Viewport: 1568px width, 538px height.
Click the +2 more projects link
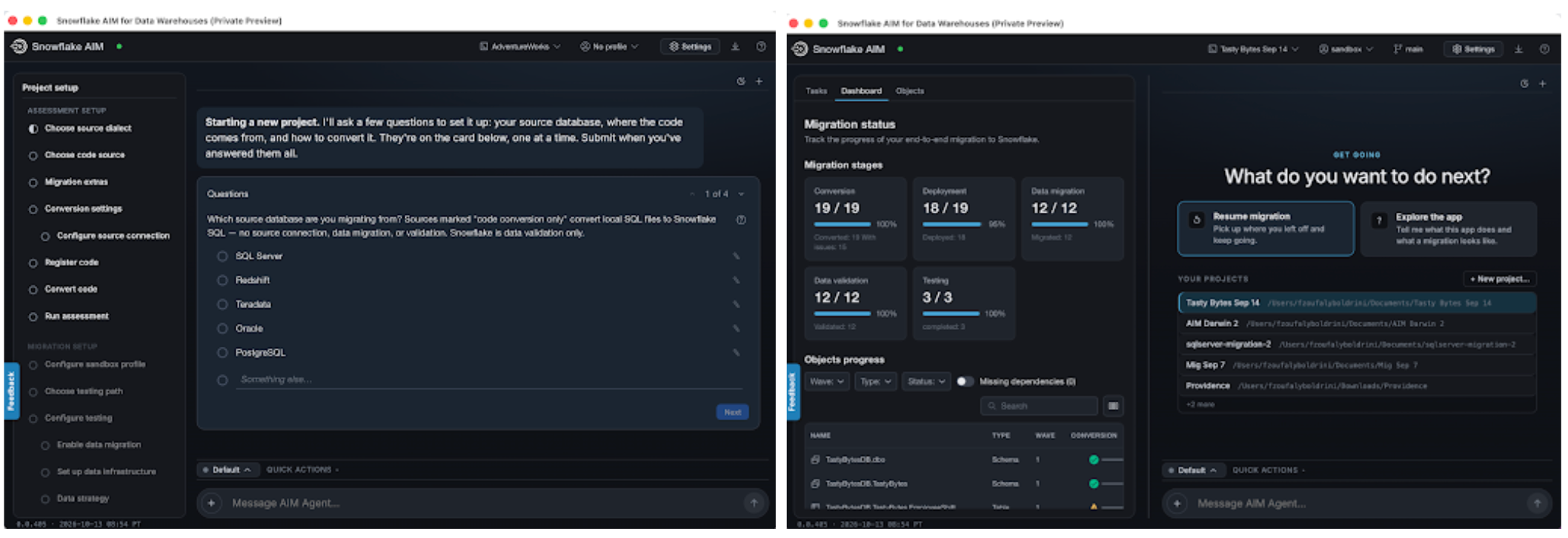1200,405
